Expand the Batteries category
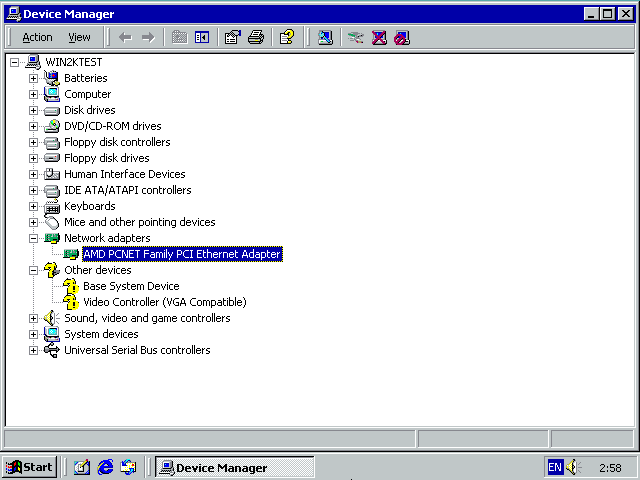The width and height of the screenshot is (640, 480). (x=33, y=78)
